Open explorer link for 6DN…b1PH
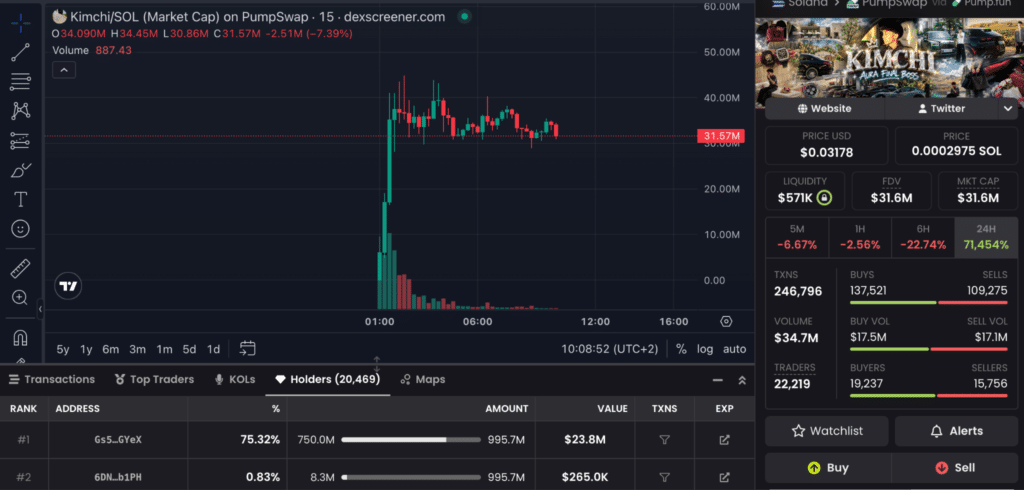 pos(724,477)
